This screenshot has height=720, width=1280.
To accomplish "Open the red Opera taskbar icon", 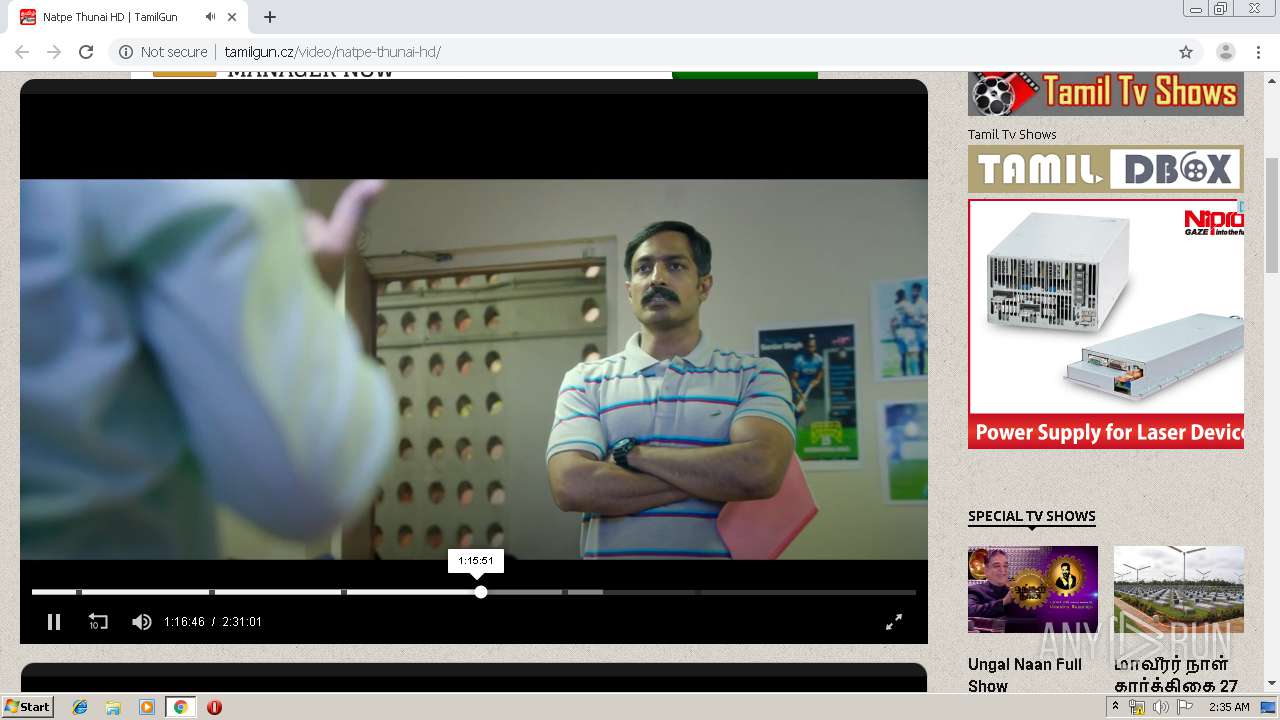I will 214,707.
